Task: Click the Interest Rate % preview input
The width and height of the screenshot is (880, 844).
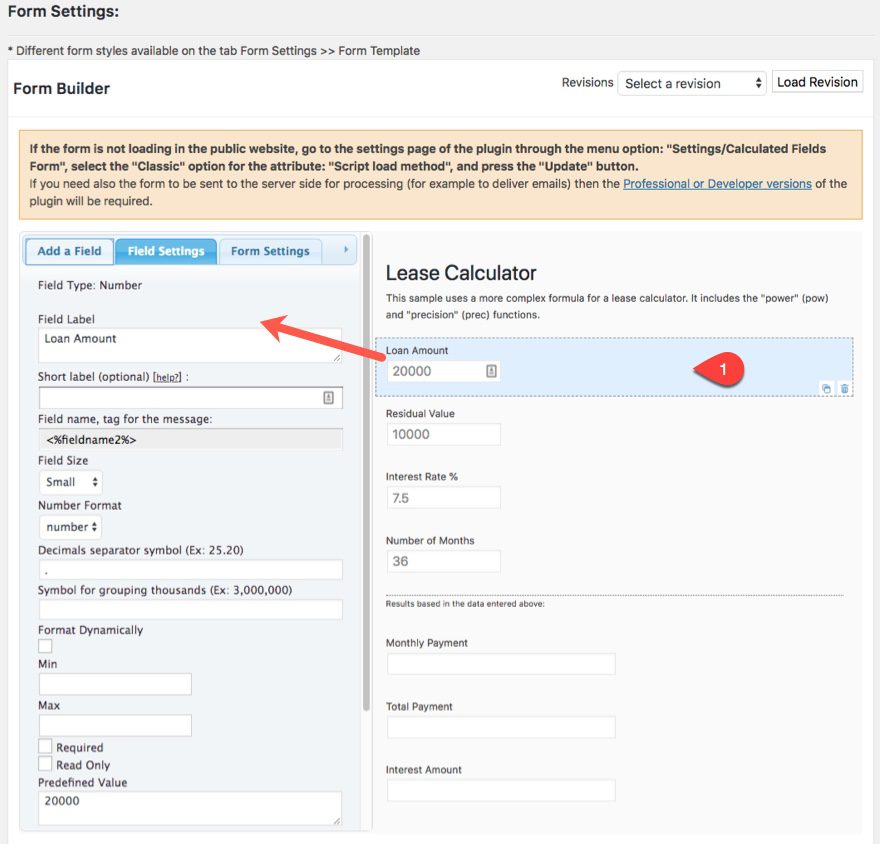Action: [443, 498]
